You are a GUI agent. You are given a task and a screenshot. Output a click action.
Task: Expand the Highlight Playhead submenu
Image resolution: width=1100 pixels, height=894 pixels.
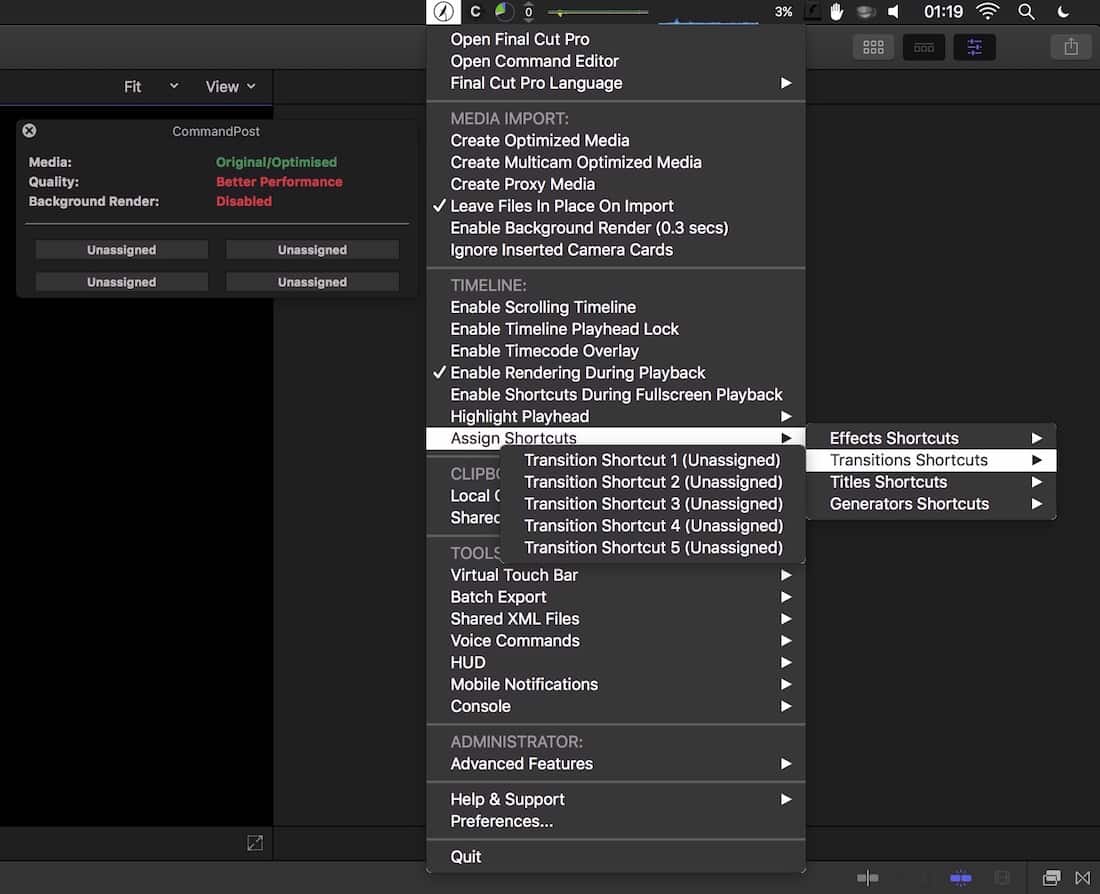coord(616,416)
